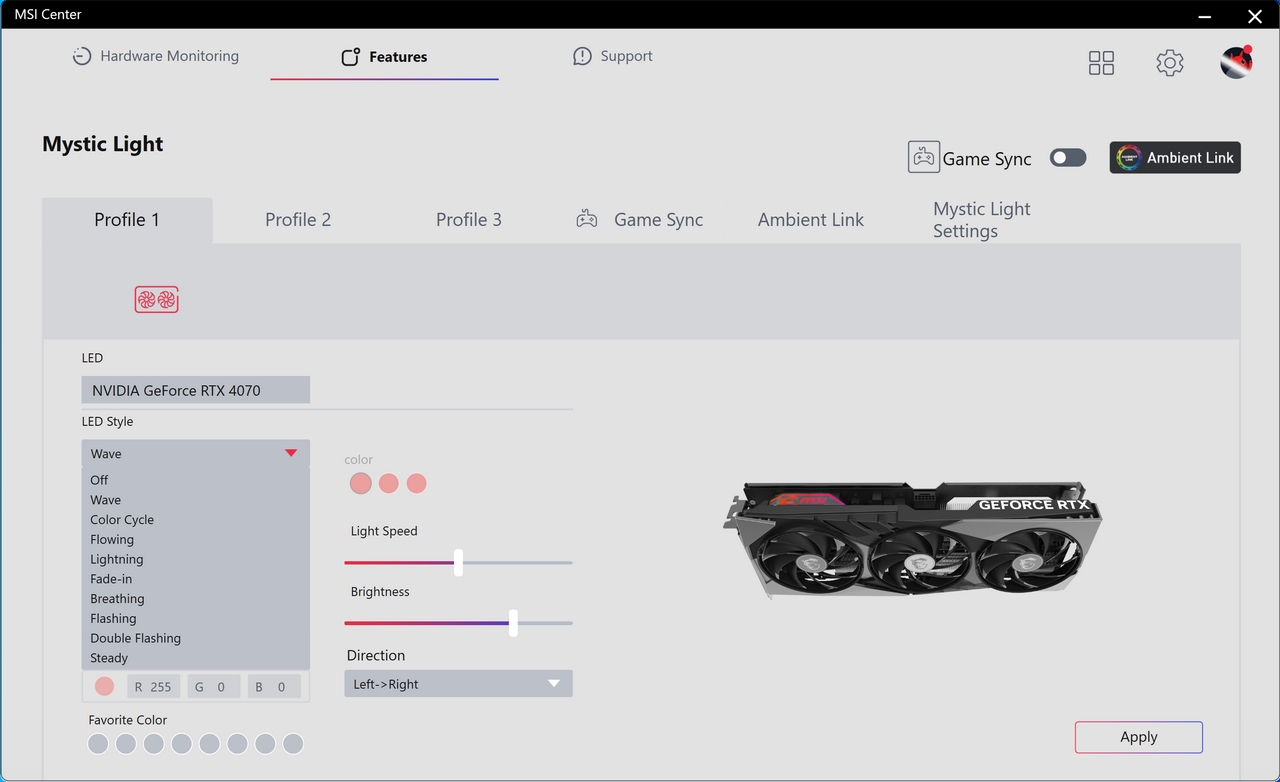Select the fourth Favorite Color slot
The width and height of the screenshot is (1280, 782).
181,744
